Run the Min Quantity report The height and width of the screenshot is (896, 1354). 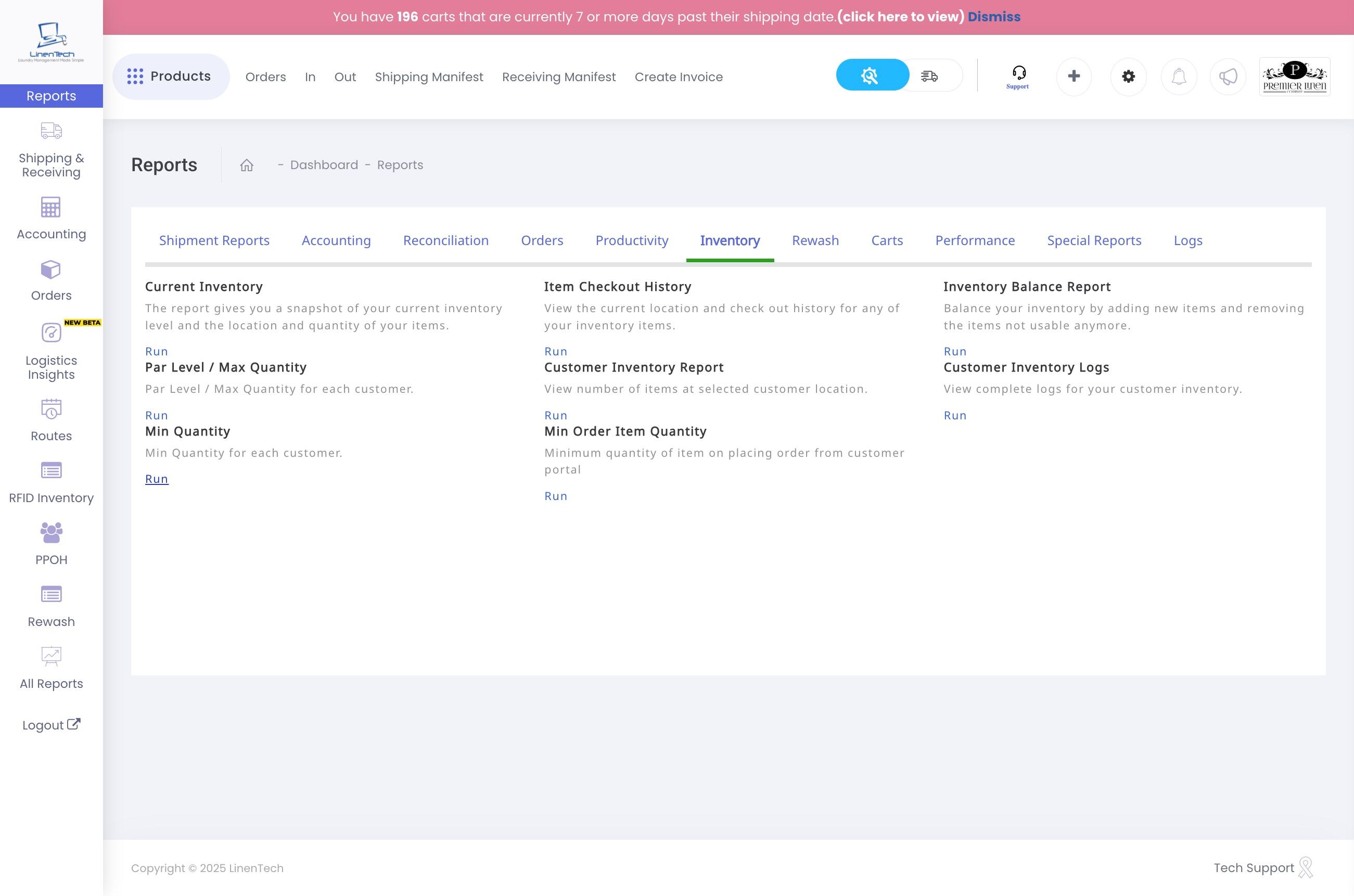click(157, 479)
